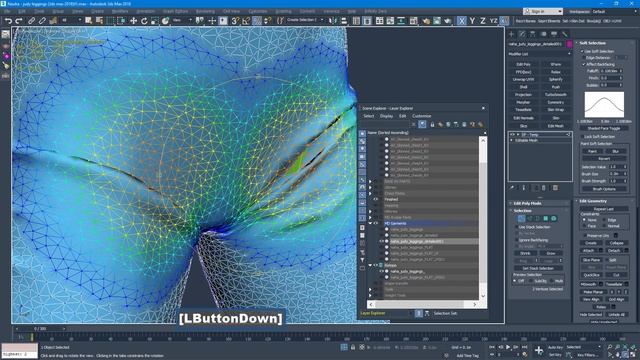Click Configure Modifier Sets icon

[555, 188]
